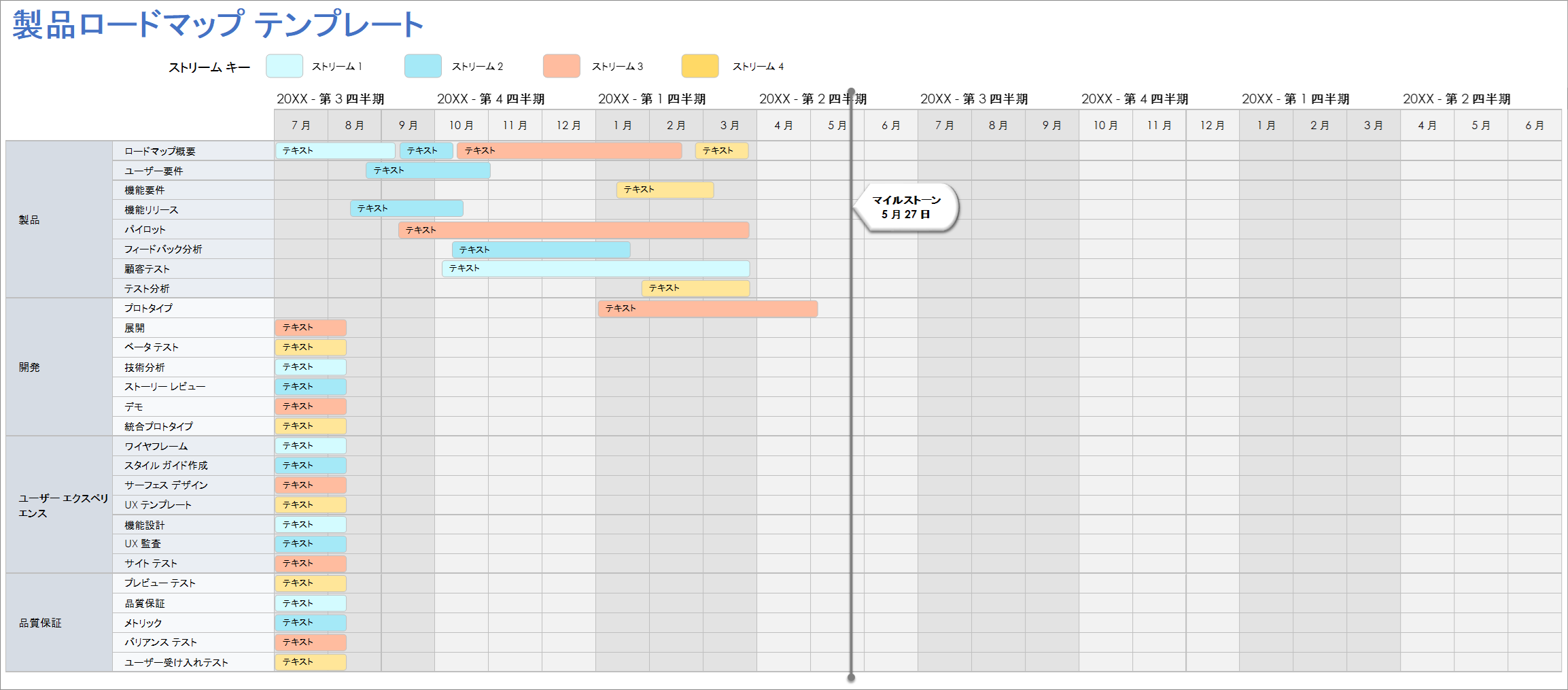The image size is (1568, 690).
Task: Select the ストリーム キー label
Action: point(209,67)
